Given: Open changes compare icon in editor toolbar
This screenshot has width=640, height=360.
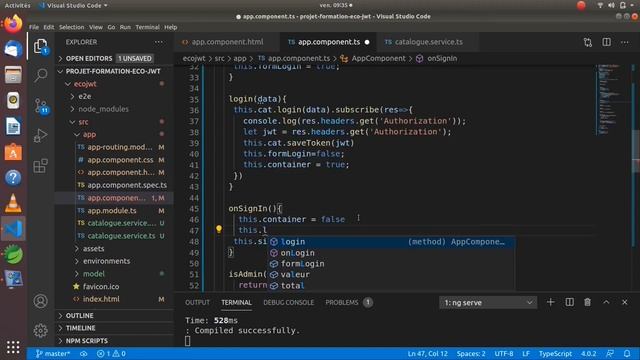Looking at the screenshot, I should point(588,42).
